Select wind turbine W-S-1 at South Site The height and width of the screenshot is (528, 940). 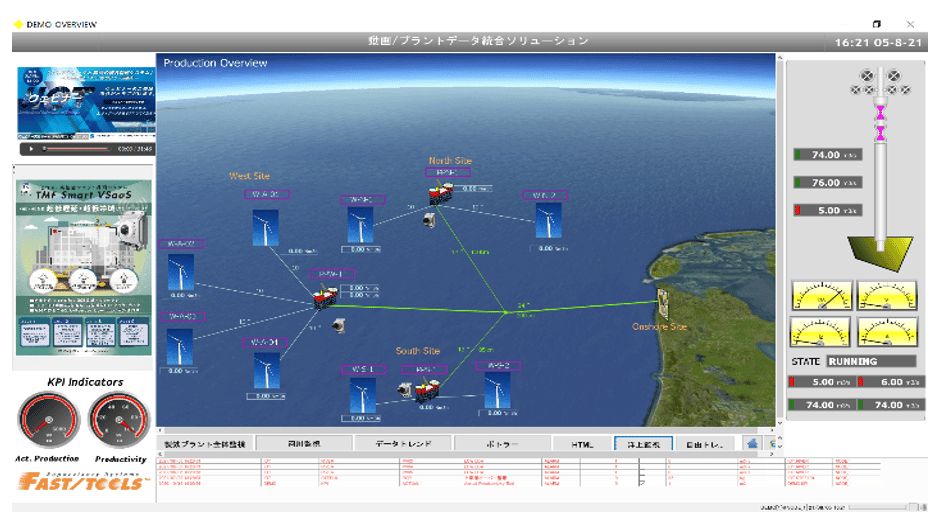click(362, 395)
